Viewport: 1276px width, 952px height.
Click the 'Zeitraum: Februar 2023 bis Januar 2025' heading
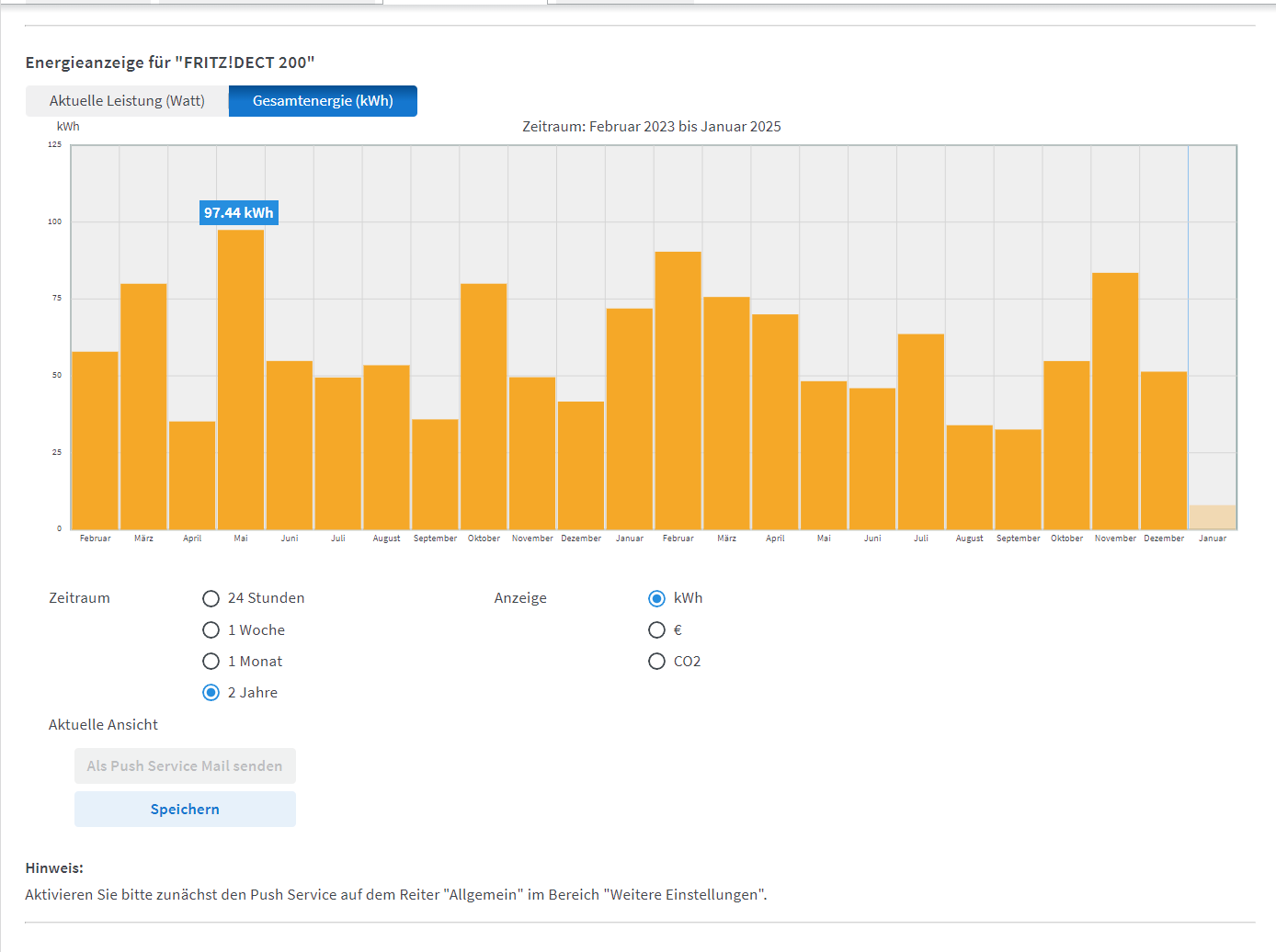coord(652,127)
